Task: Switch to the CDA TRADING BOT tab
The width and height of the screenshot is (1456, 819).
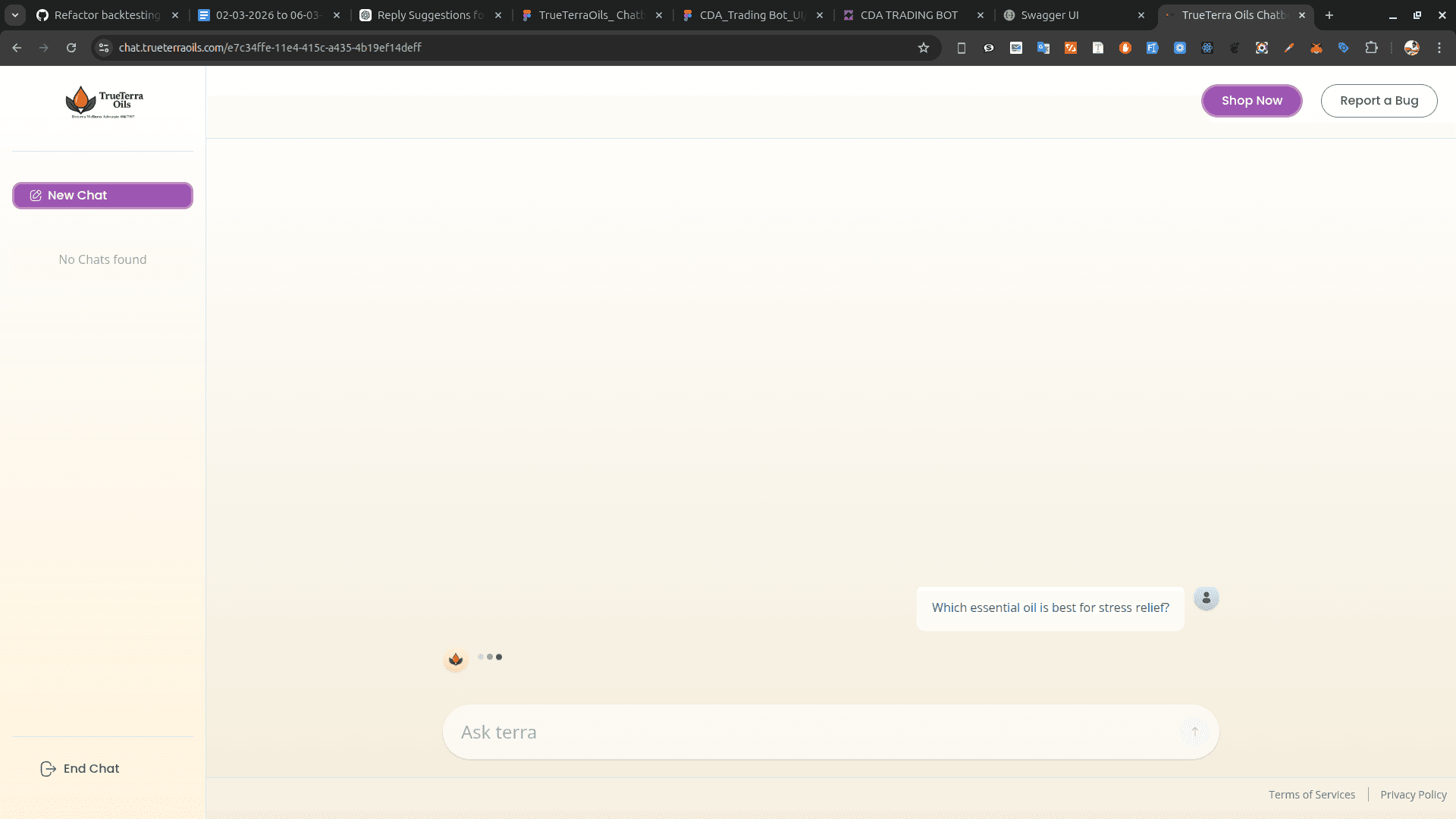Action: (908, 15)
